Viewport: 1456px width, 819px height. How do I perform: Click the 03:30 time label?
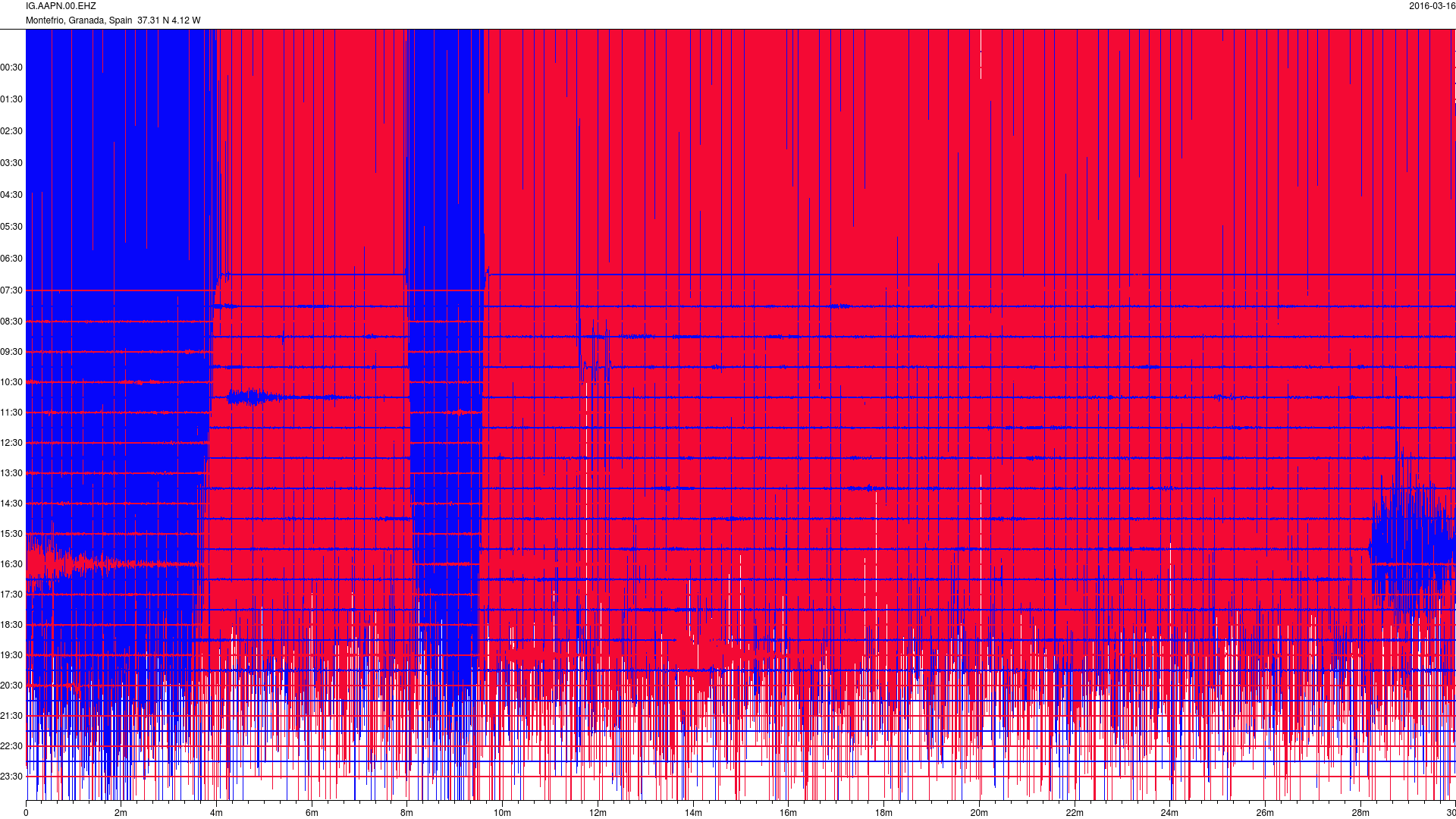point(11,163)
